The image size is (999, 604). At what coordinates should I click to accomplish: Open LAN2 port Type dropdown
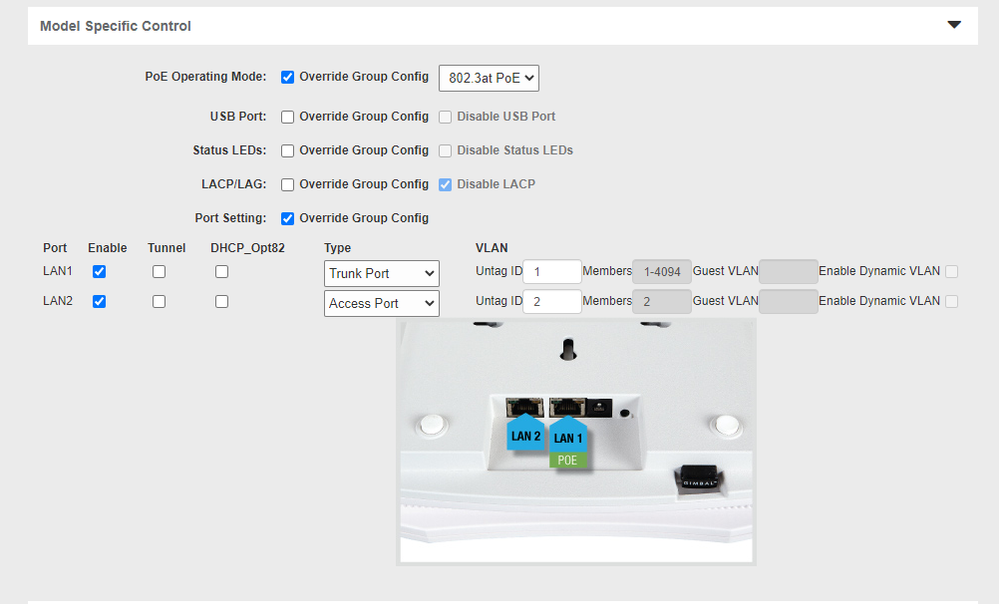click(381, 303)
